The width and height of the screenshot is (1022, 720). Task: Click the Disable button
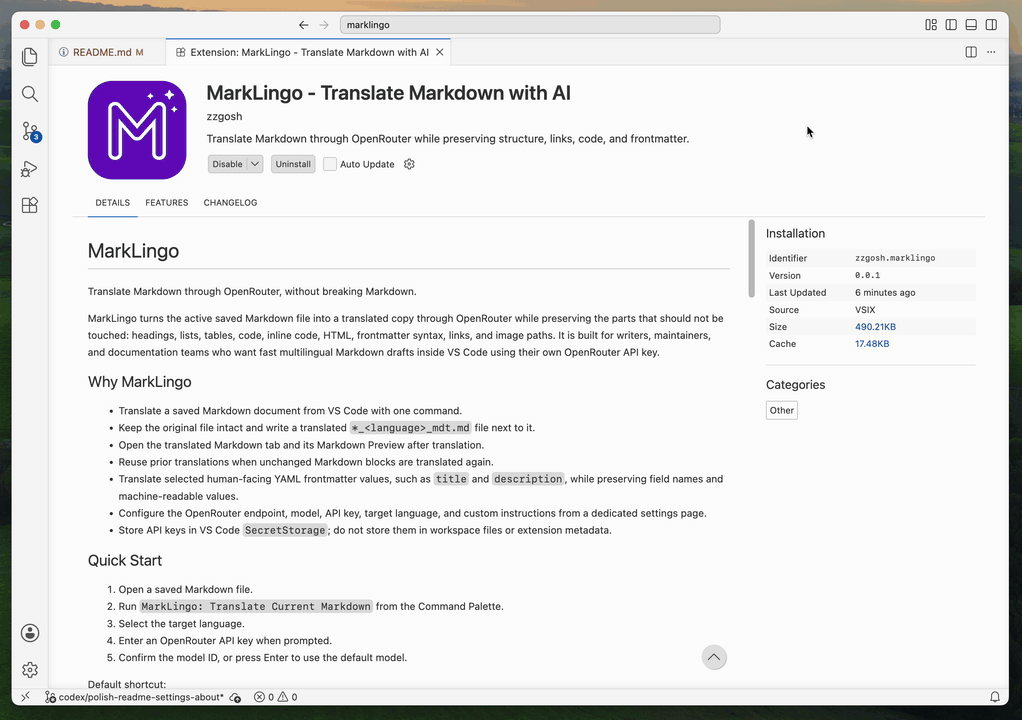pos(227,164)
